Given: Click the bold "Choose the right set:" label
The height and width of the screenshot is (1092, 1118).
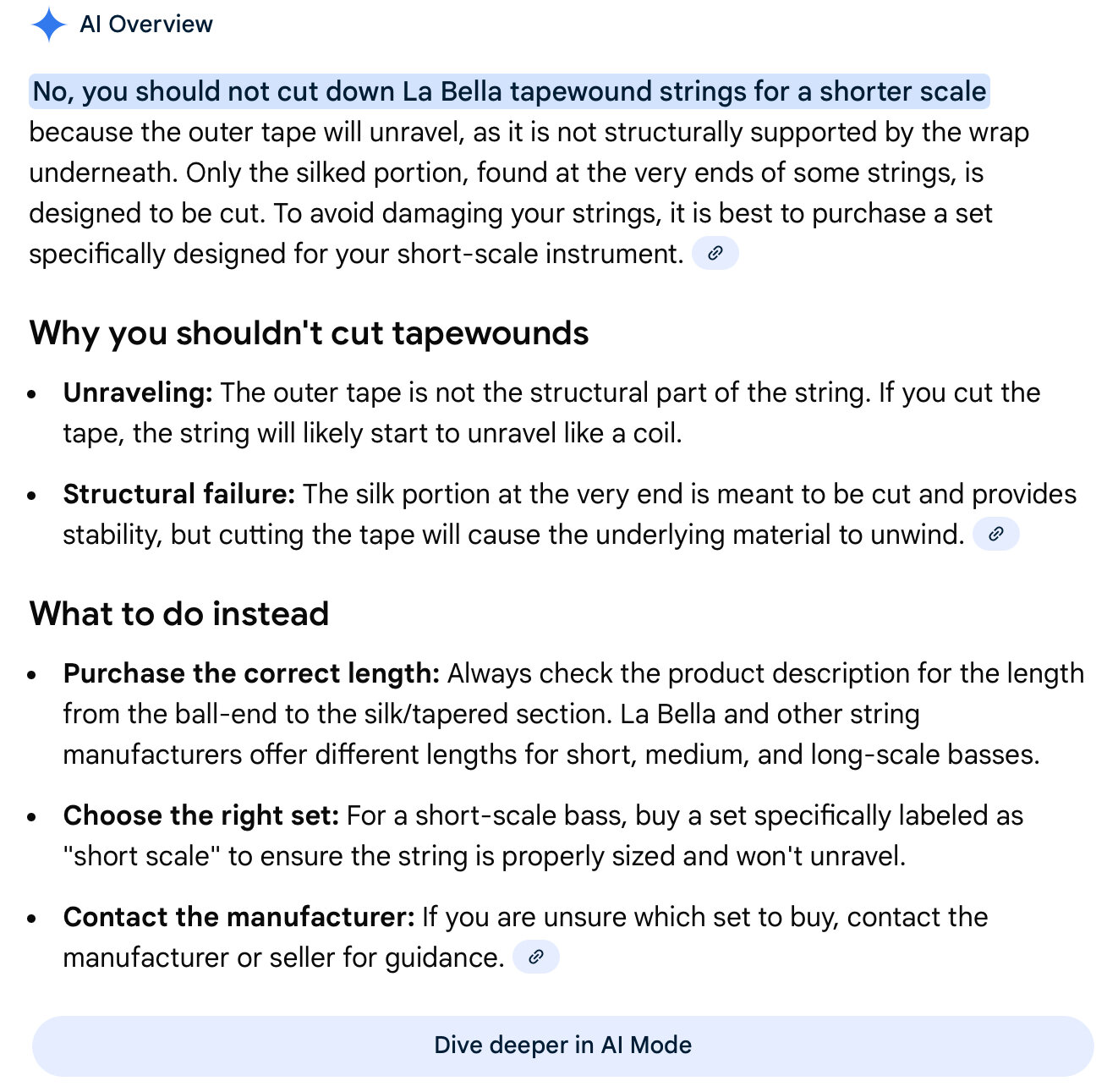Looking at the screenshot, I should coord(200,815).
